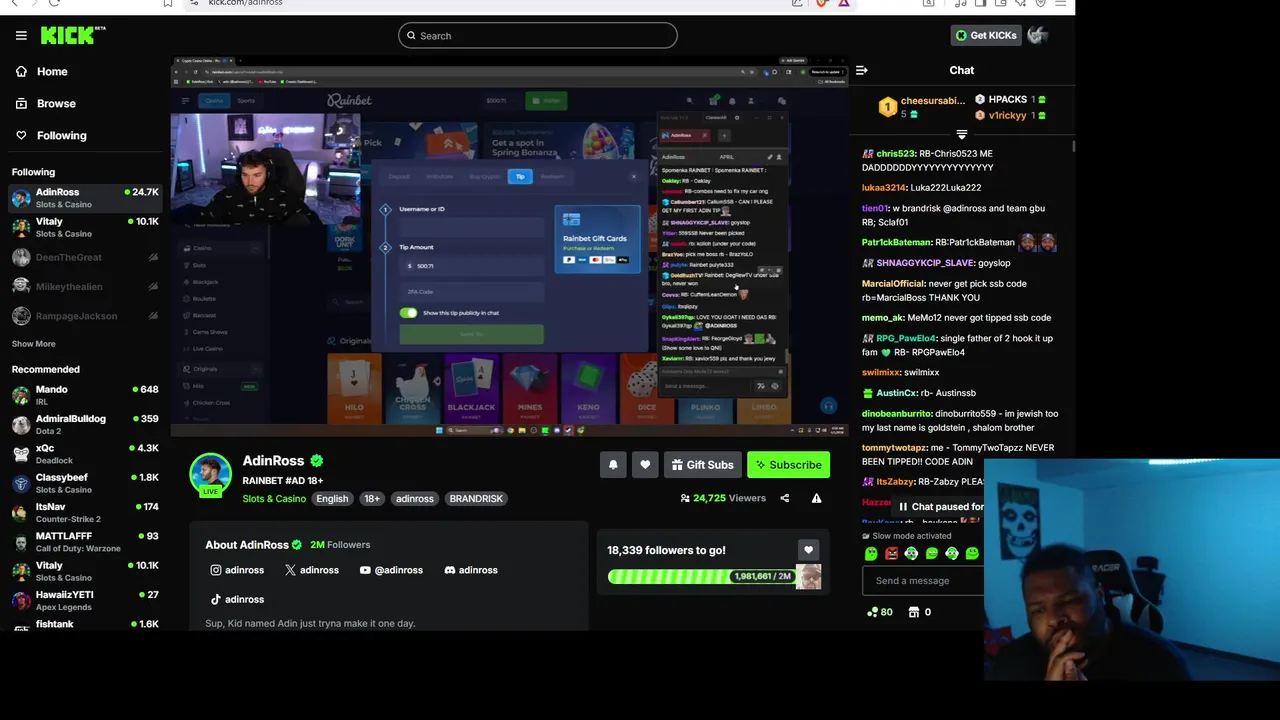Click the follower goal heart button

pos(808,549)
